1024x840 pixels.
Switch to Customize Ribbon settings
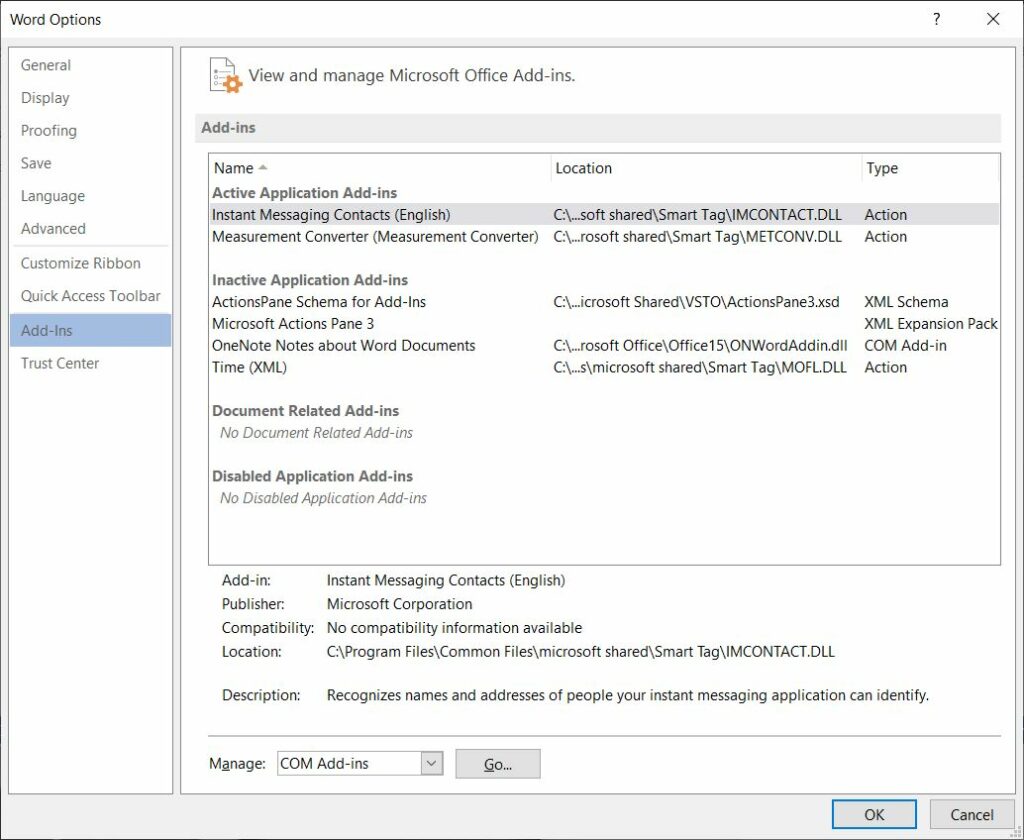[x=79, y=262]
